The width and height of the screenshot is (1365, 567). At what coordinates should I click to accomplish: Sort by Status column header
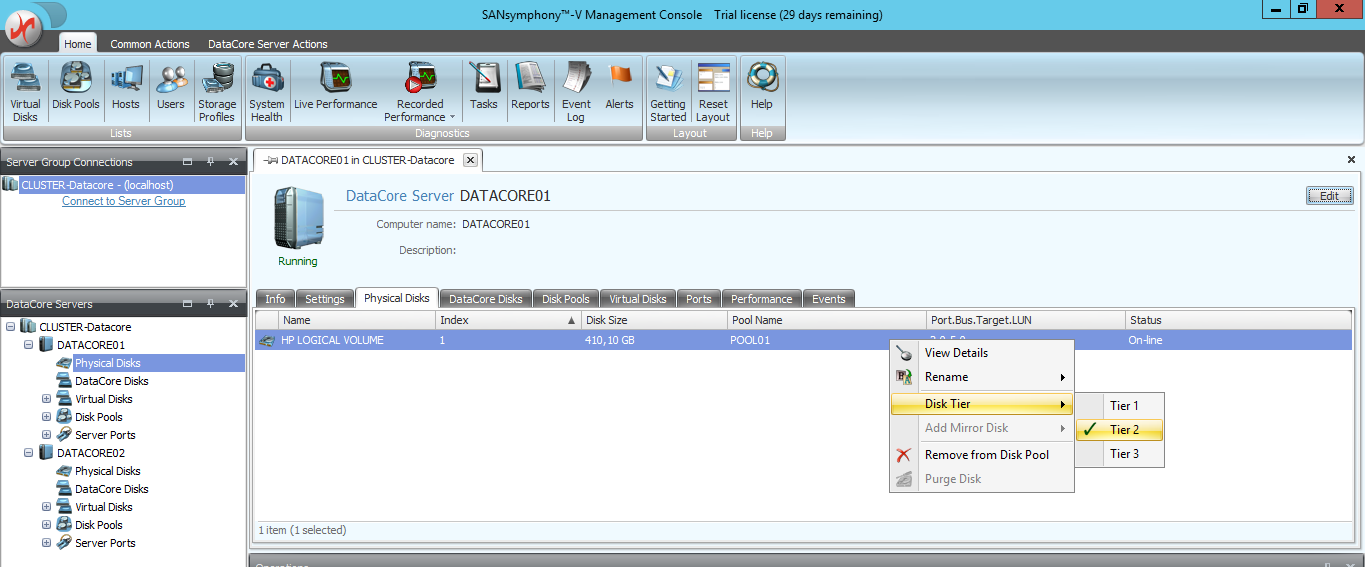tap(1238, 320)
